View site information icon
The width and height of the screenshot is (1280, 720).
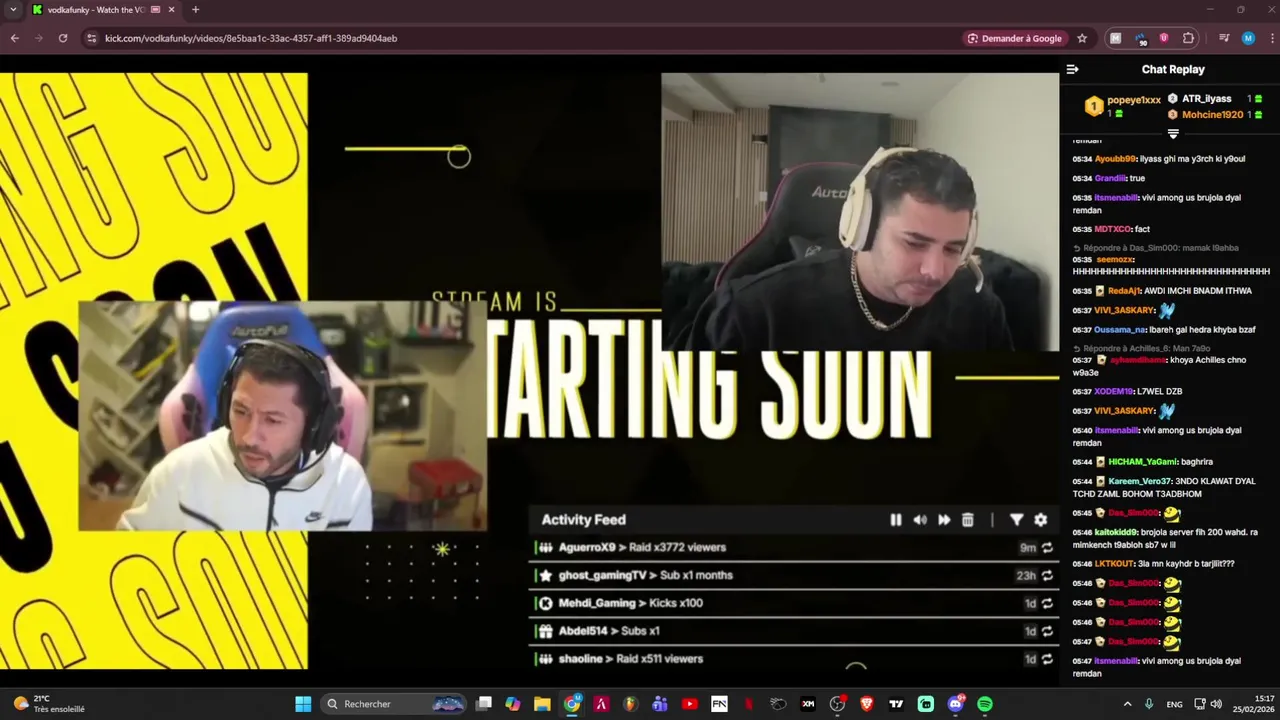pyautogui.click(x=91, y=38)
